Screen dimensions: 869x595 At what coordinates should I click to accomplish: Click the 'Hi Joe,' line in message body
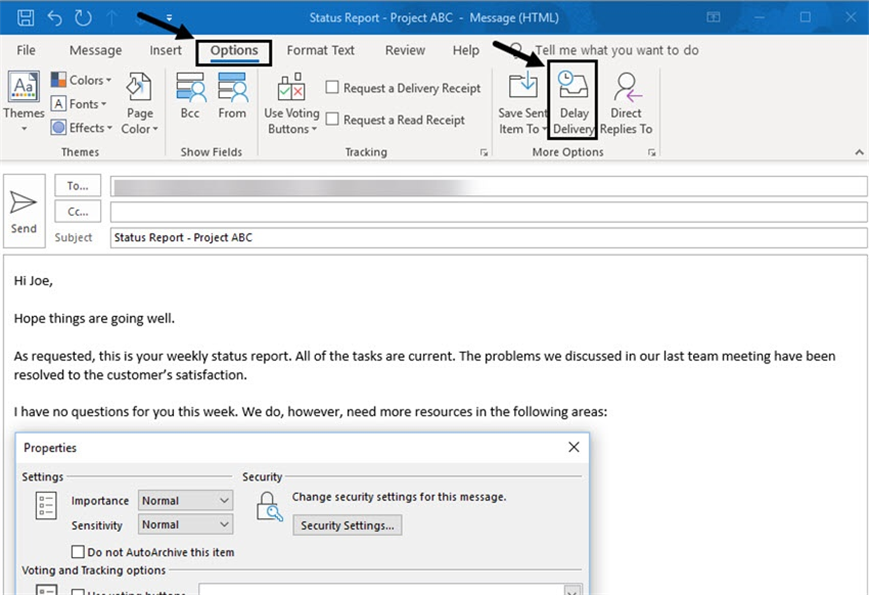[x=33, y=281]
